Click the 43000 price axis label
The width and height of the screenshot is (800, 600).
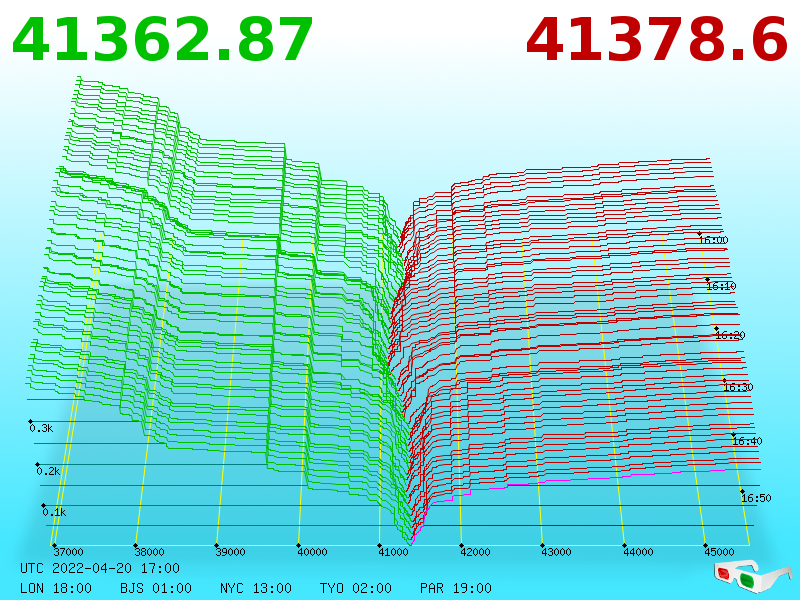pyautogui.click(x=556, y=552)
